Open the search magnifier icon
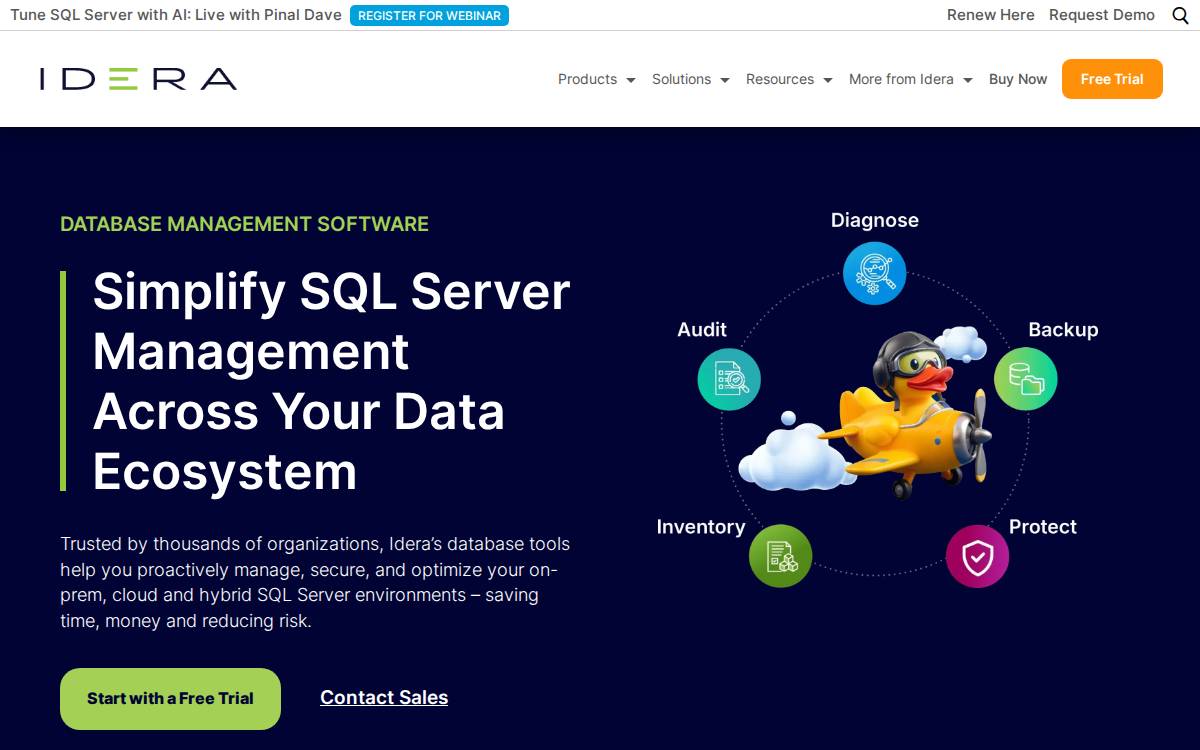 click(x=1180, y=16)
